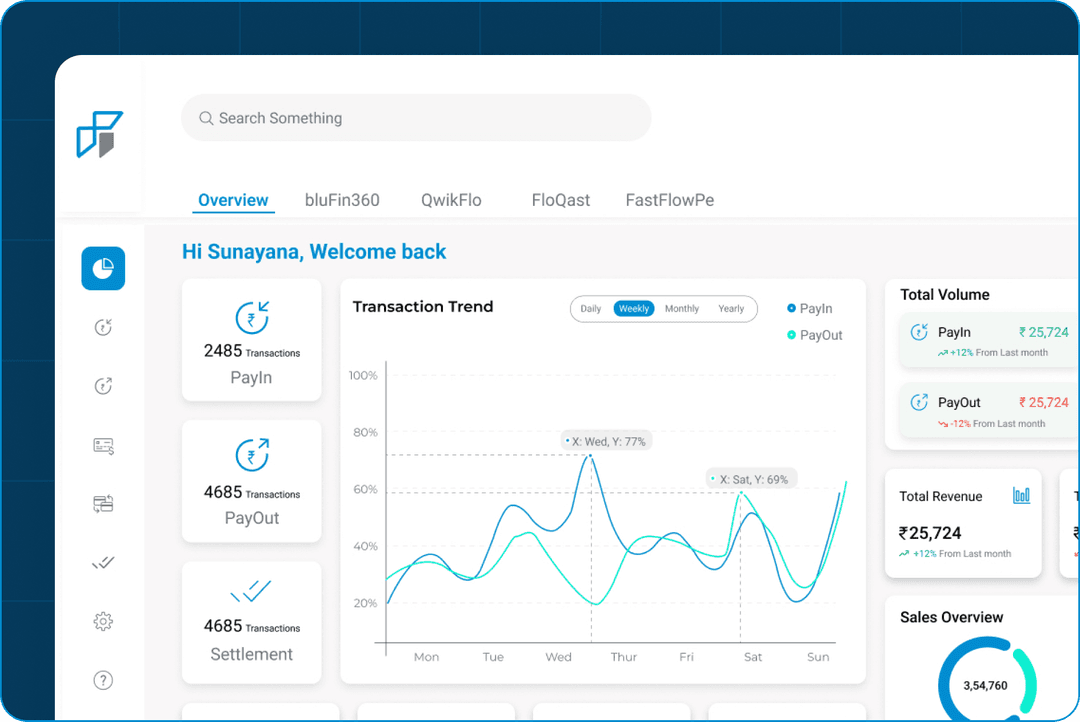Click the Sales Overview heading
The image size is (1080, 722).
951,617
